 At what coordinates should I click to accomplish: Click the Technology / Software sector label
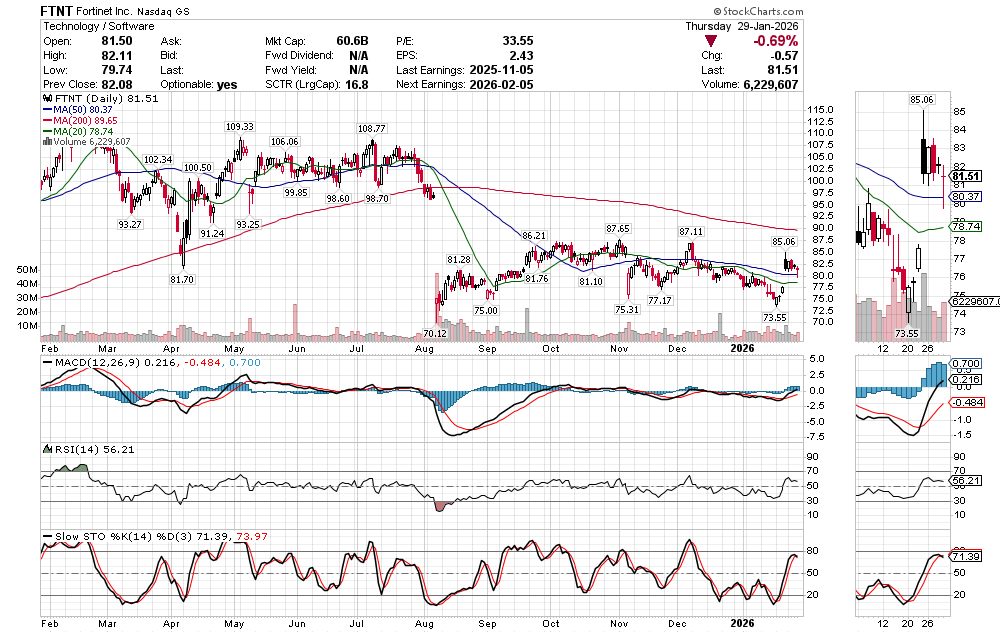coord(98,27)
